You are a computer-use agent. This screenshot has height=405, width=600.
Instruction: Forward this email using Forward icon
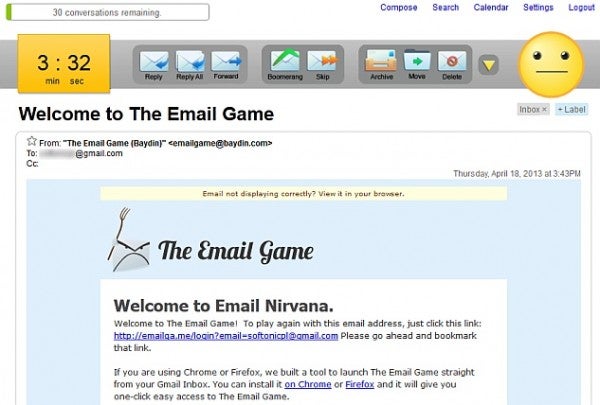[x=226, y=65]
